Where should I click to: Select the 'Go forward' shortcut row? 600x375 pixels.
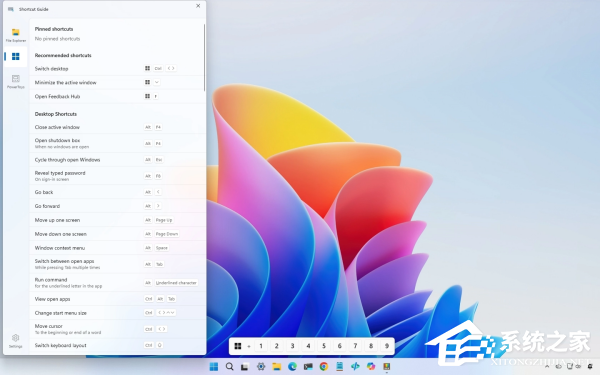[117, 206]
